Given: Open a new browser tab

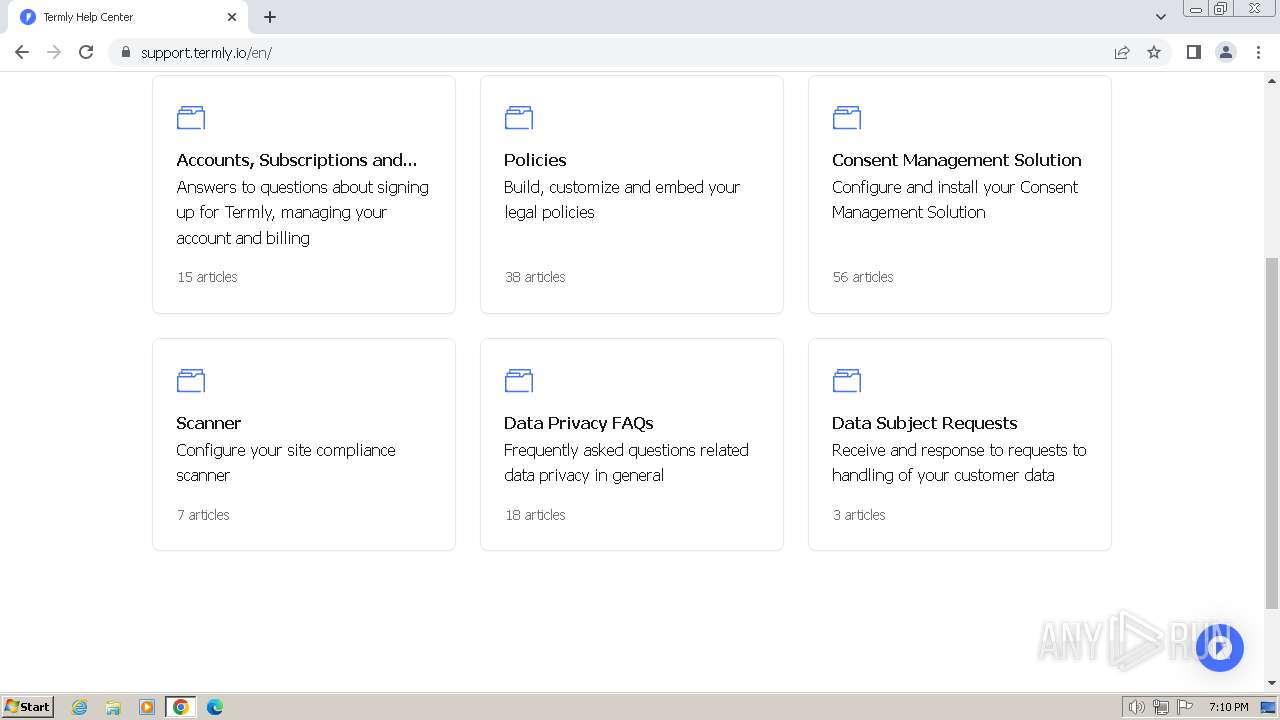Looking at the screenshot, I should (x=270, y=17).
